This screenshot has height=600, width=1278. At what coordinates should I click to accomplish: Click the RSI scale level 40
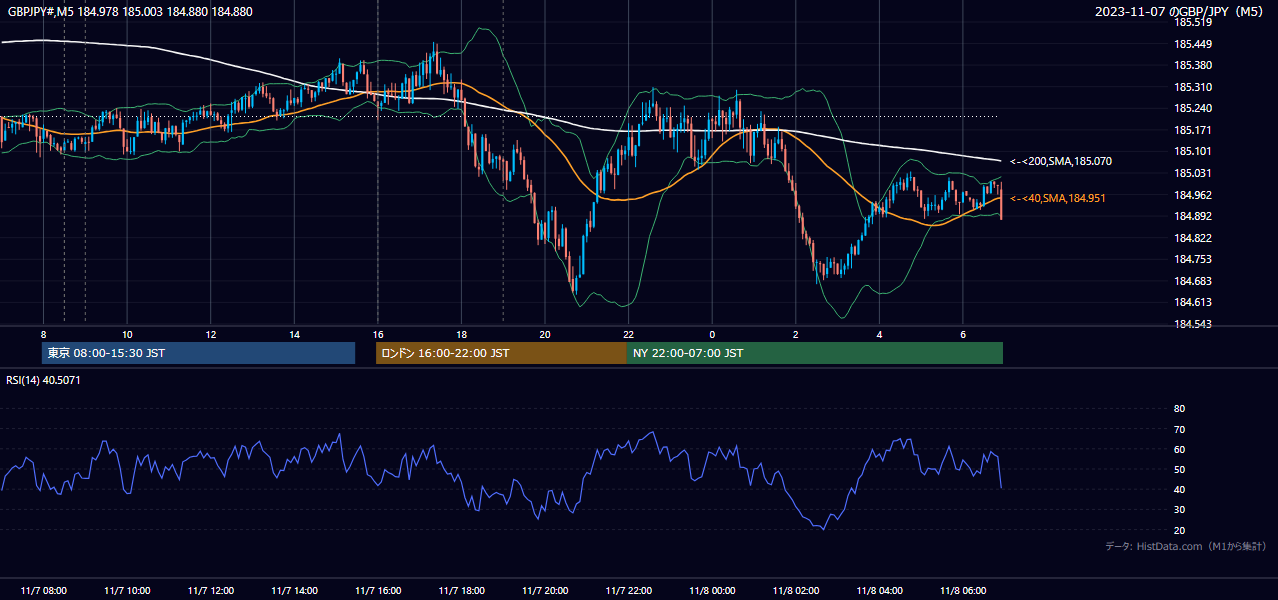pos(1179,489)
